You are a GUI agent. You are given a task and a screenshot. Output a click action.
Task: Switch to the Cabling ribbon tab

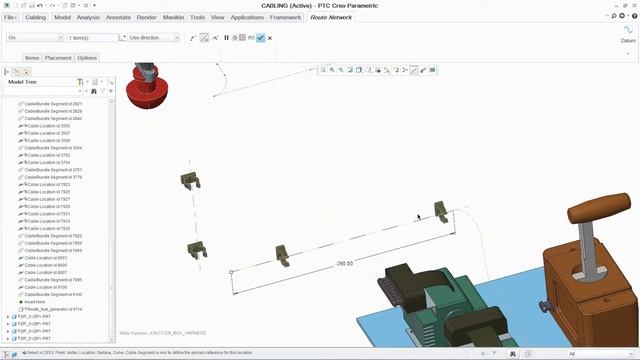[x=36, y=18]
